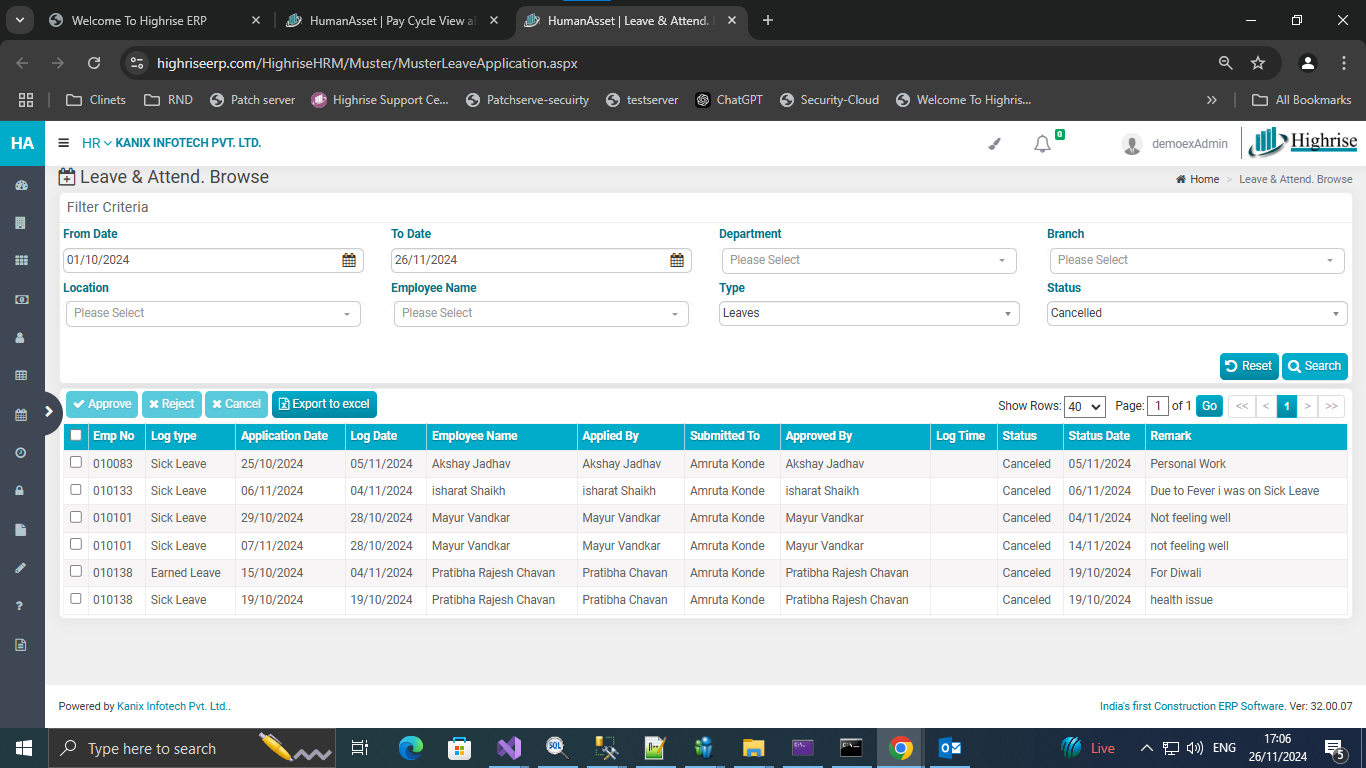Click the Search button
Viewport: 1366px width, 768px height.
[x=1315, y=366]
